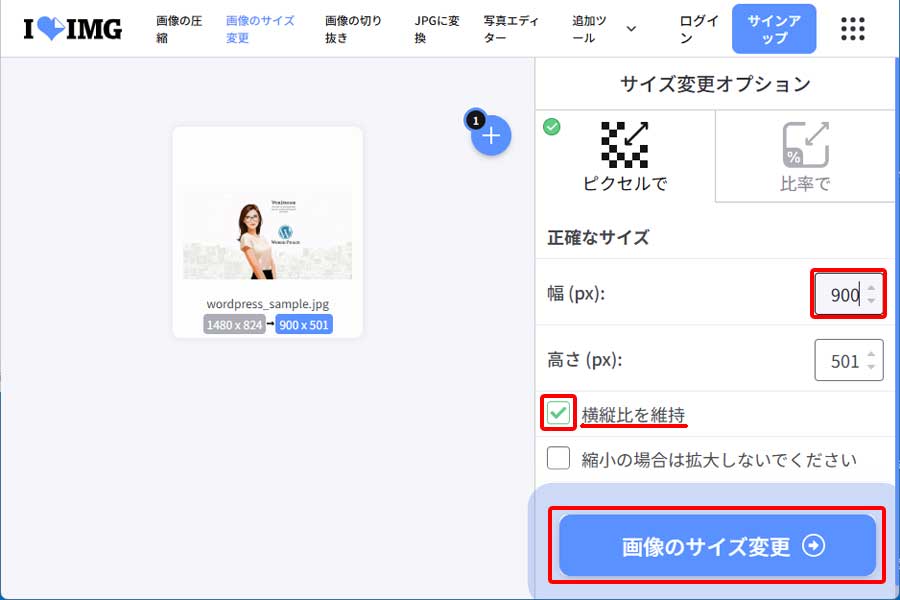Viewport: 900px width, 600px height.
Task: Select the ピクセルで resize mode icon
Action: (625, 155)
